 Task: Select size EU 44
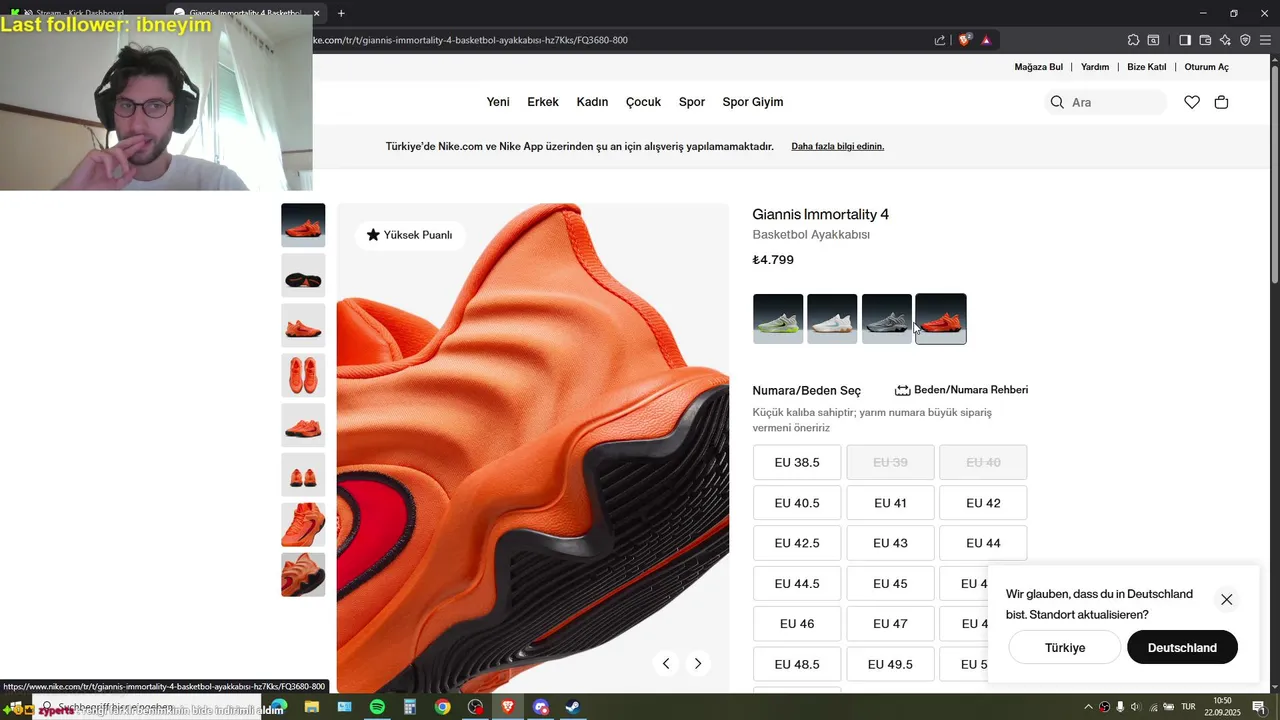983,543
